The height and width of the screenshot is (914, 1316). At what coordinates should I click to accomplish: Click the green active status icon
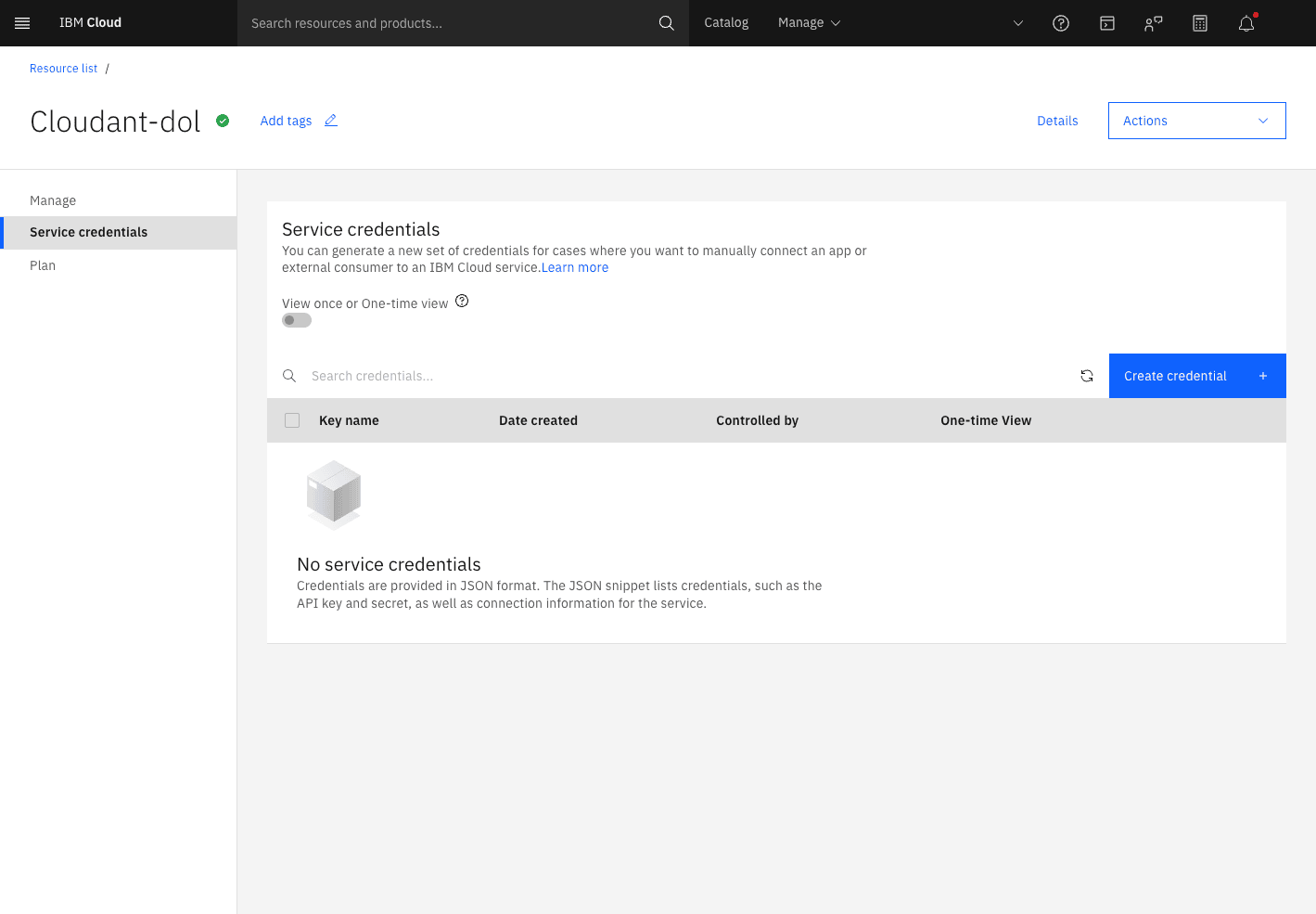pos(223,121)
